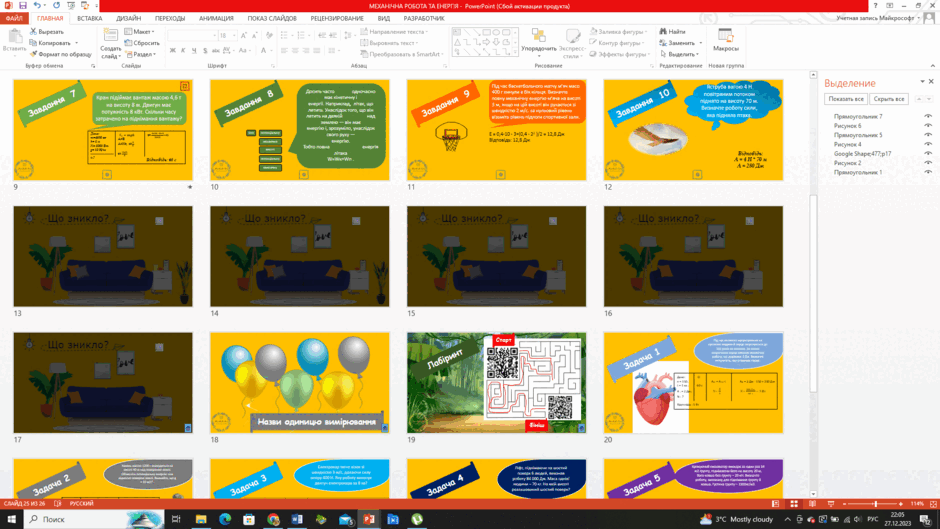Click Найти (Find) with the binoculars icon

click(x=673, y=32)
